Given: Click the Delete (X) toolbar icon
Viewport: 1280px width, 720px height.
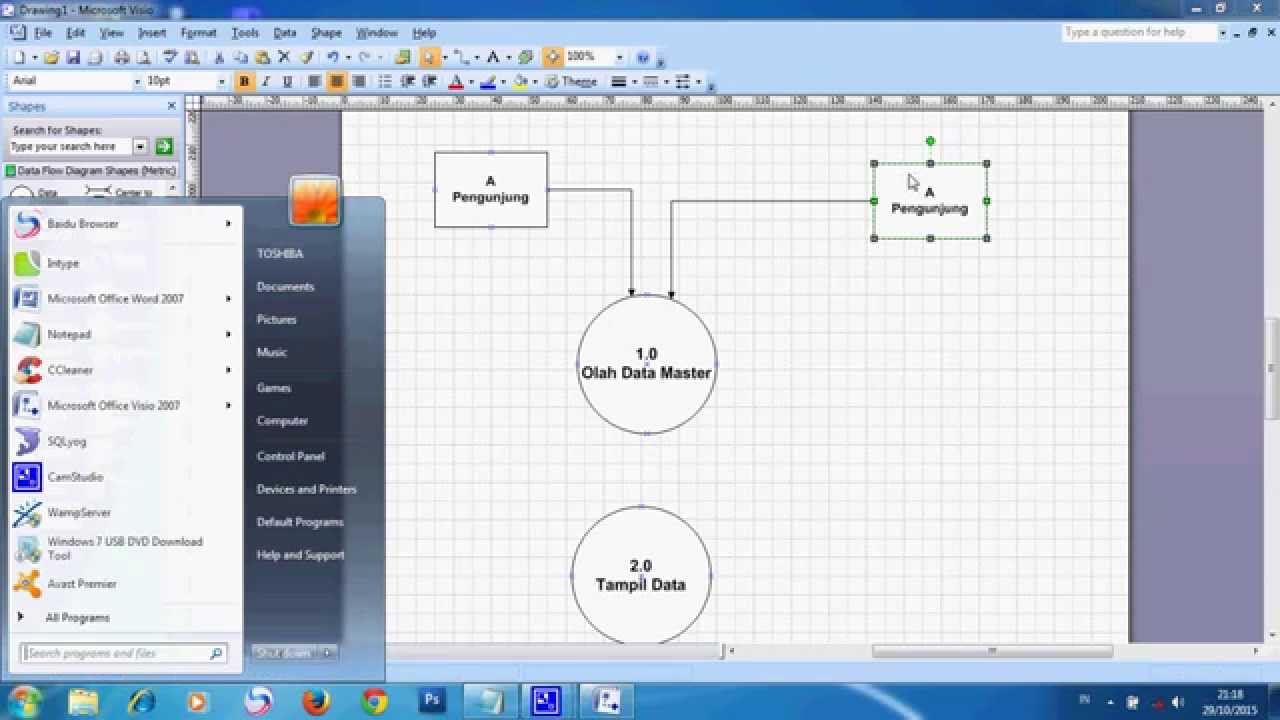Looking at the screenshot, I should (x=284, y=57).
